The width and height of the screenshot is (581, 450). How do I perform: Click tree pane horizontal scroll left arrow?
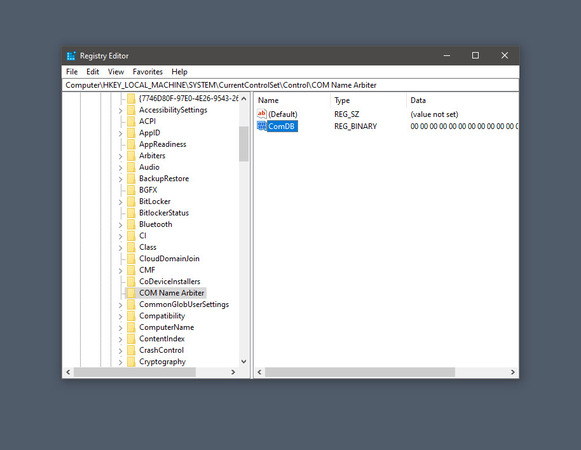(68, 372)
